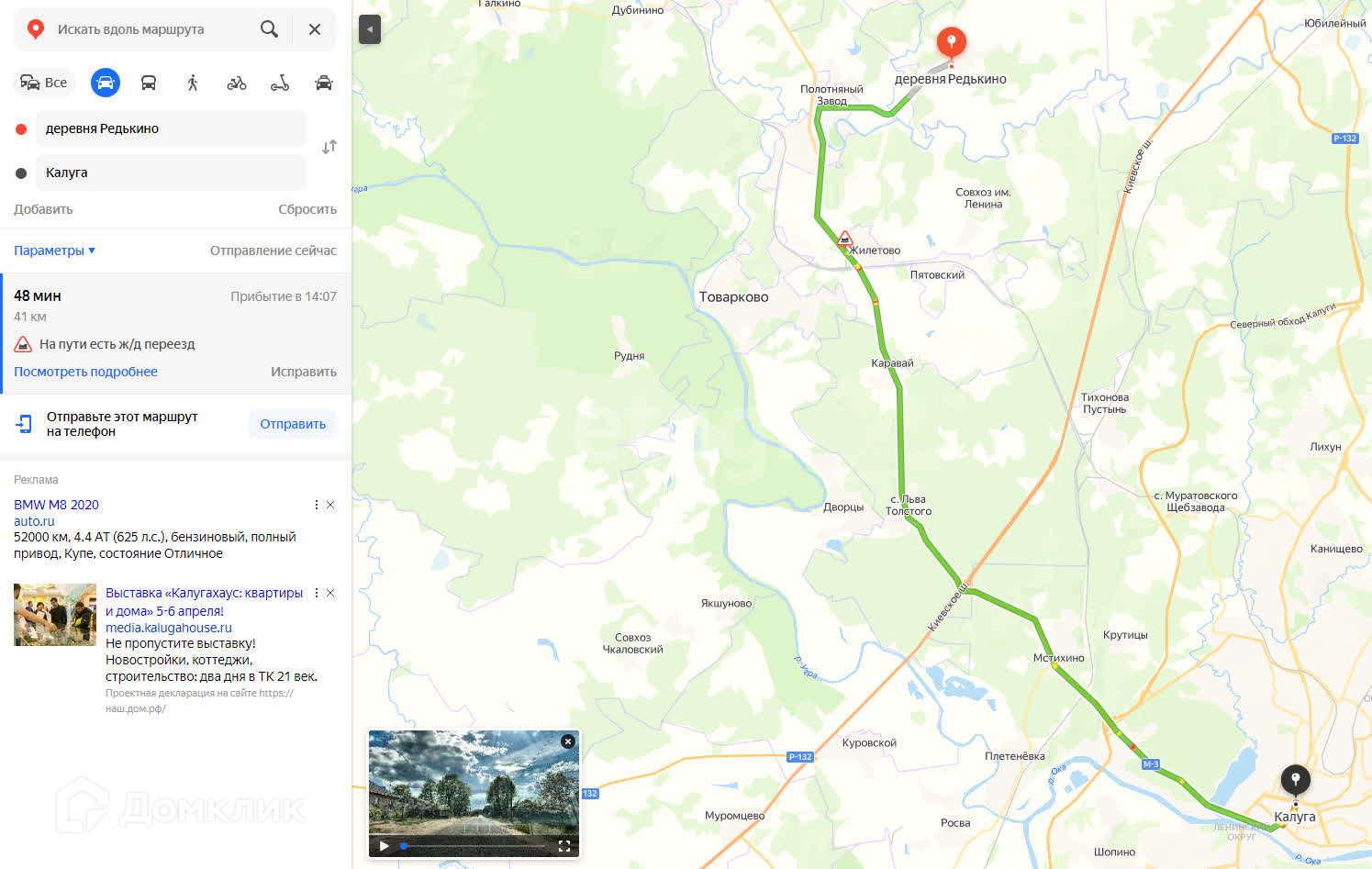
Task: Collapse the side panel arrow
Action: point(370,29)
